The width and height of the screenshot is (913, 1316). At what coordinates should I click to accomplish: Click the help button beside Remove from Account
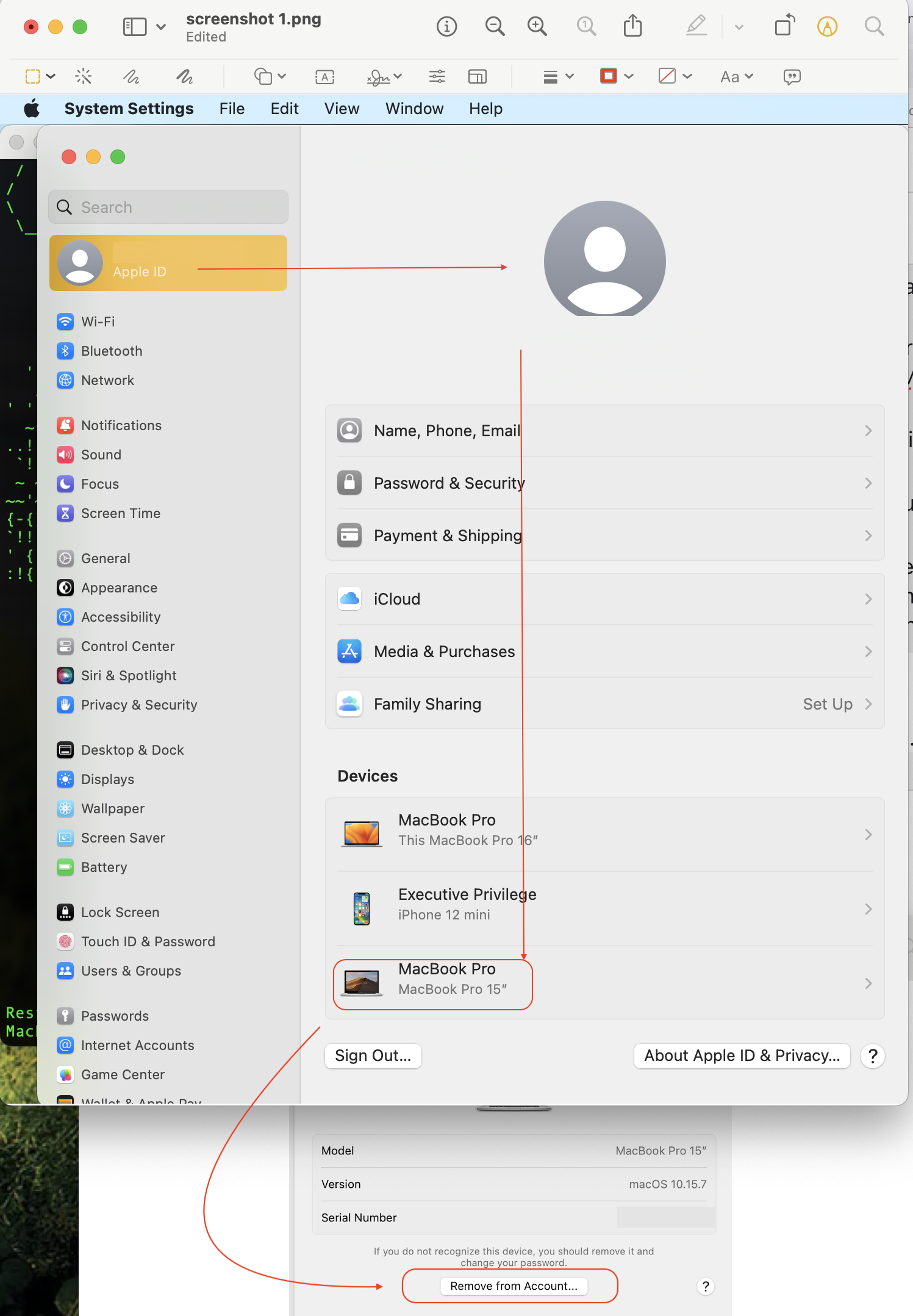pyautogui.click(x=706, y=1286)
